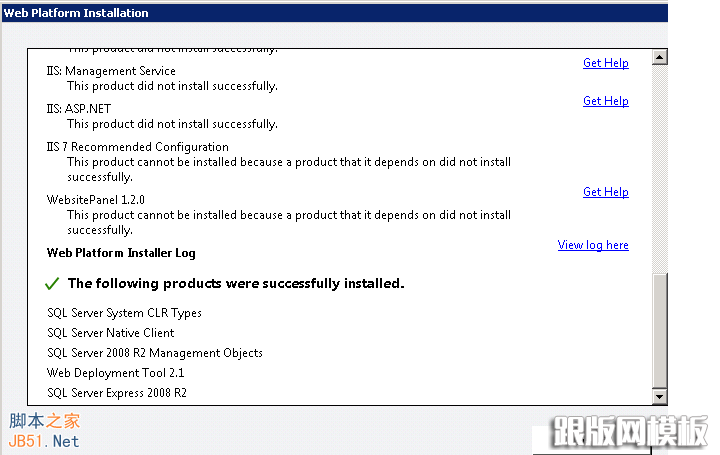Select SQL Server 2008 R2 Management Objects row

155,353
